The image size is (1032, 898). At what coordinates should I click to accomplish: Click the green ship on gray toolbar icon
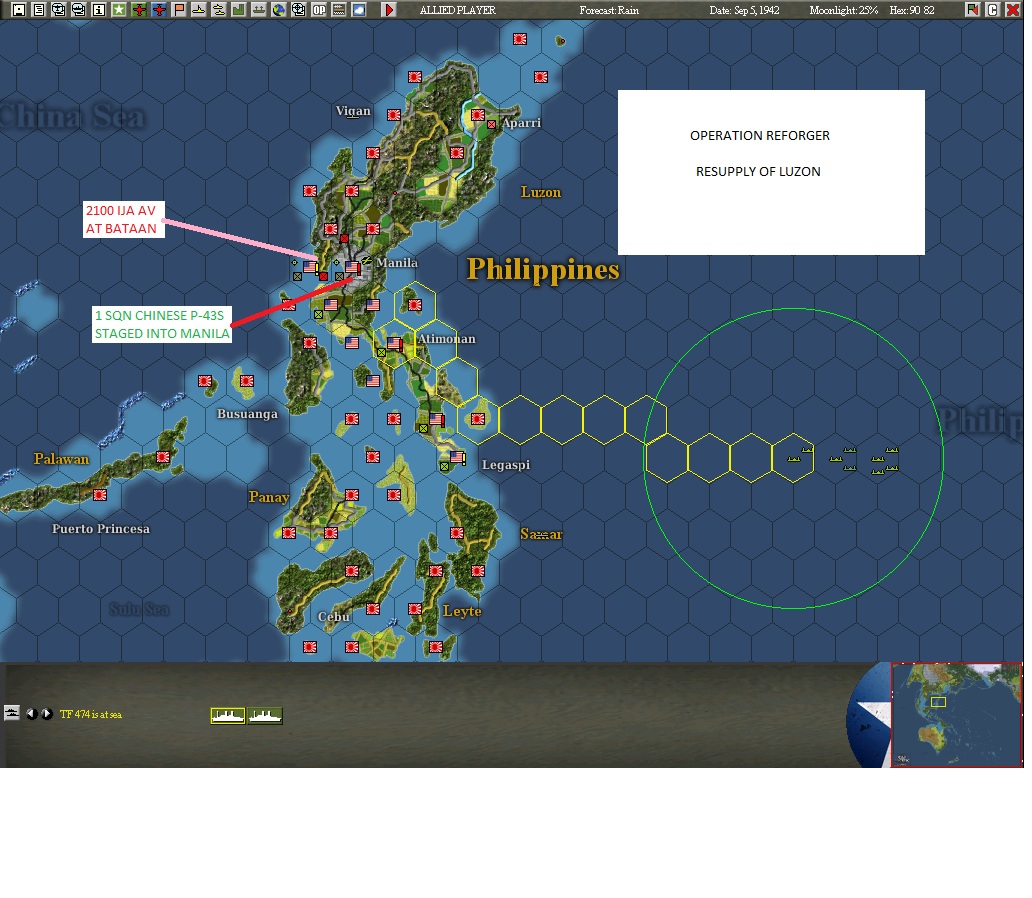click(x=259, y=10)
